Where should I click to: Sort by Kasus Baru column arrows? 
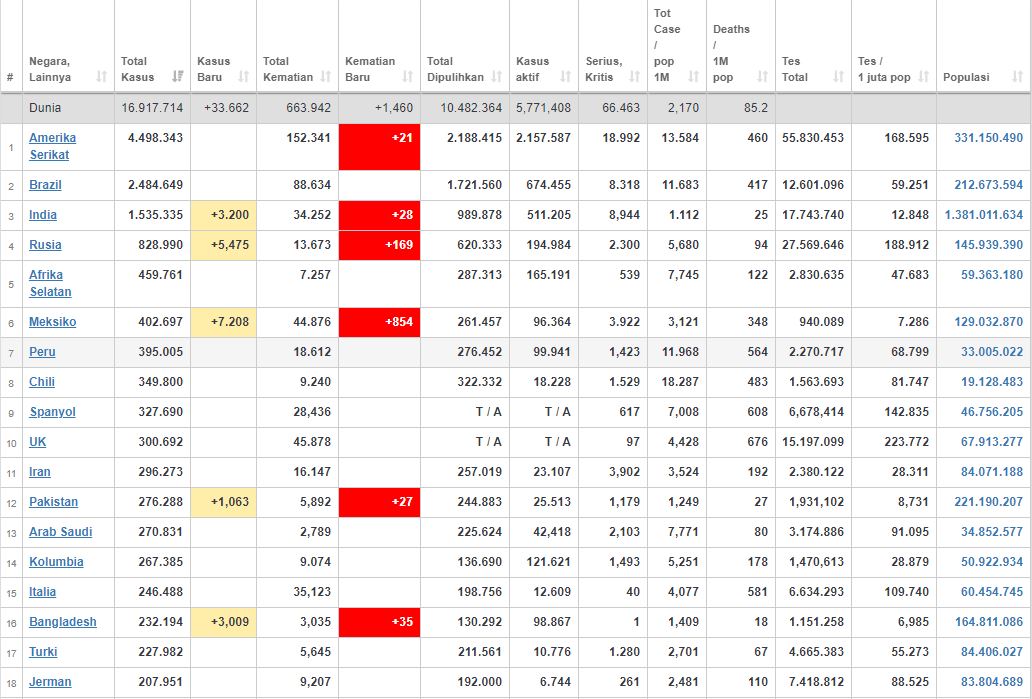(244, 77)
